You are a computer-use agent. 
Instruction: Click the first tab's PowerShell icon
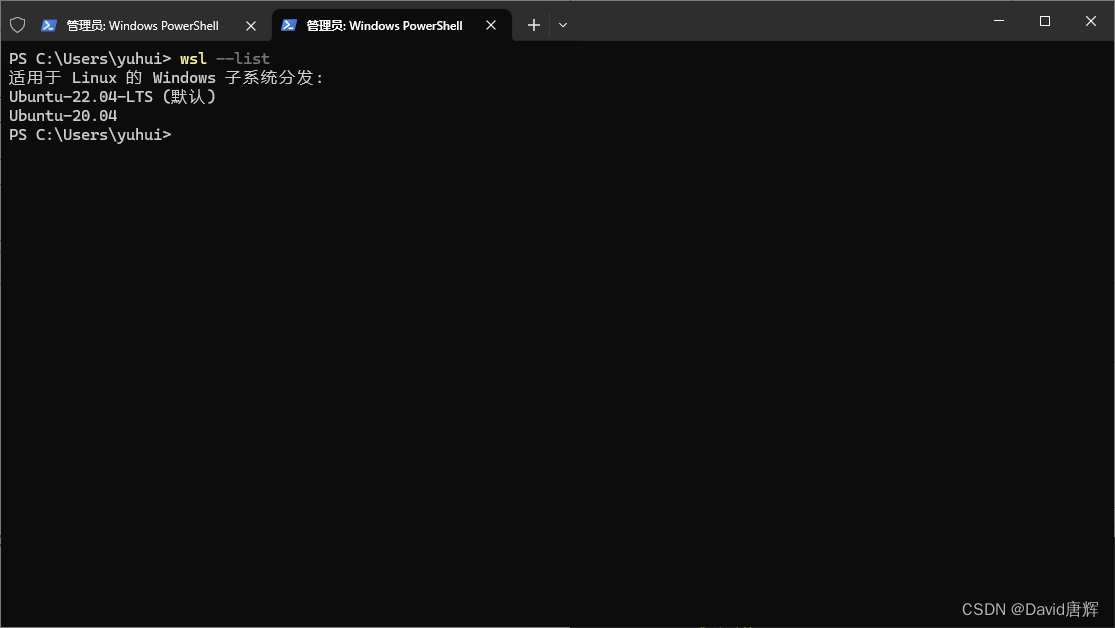coord(48,26)
